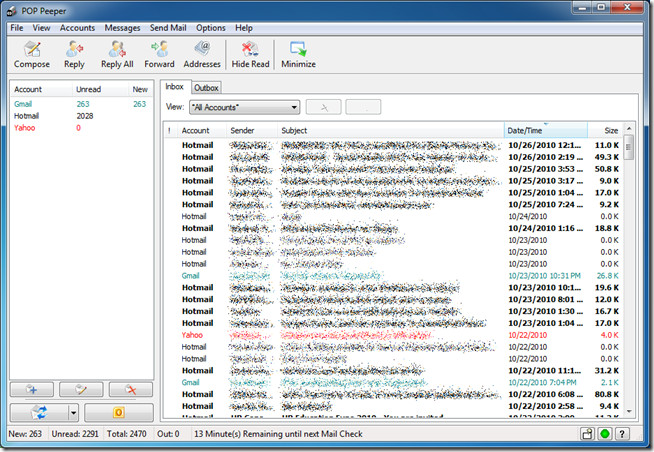Viewport: 654px width, 452px height.
Task: Click the Reply All toolbar icon
Action: [x=117, y=55]
